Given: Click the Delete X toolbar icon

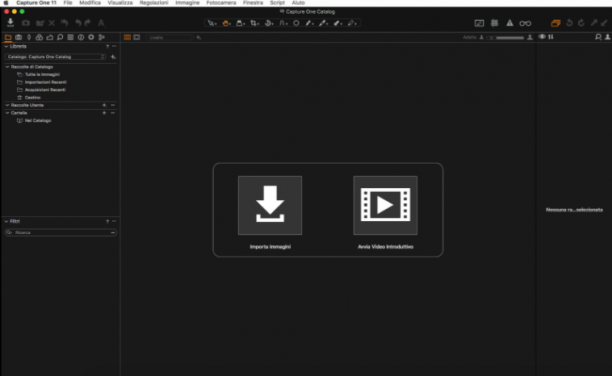Looking at the screenshot, I should tap(52, 23).
